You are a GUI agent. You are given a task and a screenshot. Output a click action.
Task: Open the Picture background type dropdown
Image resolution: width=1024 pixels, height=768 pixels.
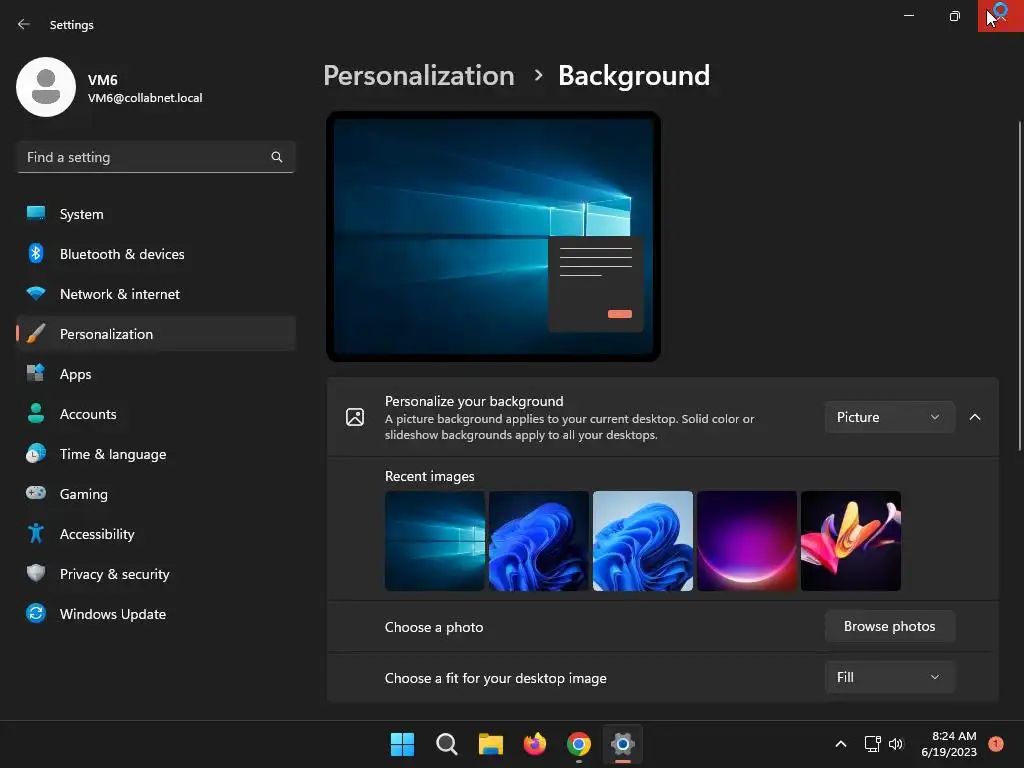pos(889,417)
